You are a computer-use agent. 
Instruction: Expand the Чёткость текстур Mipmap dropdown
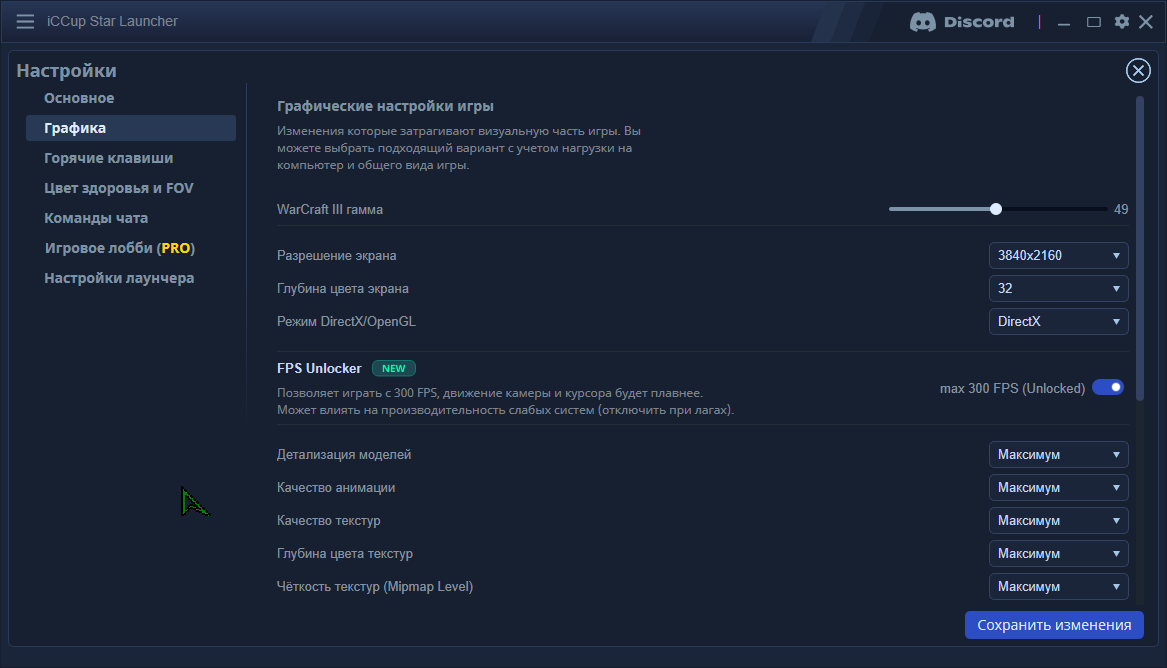click(x=1058, y=587)
